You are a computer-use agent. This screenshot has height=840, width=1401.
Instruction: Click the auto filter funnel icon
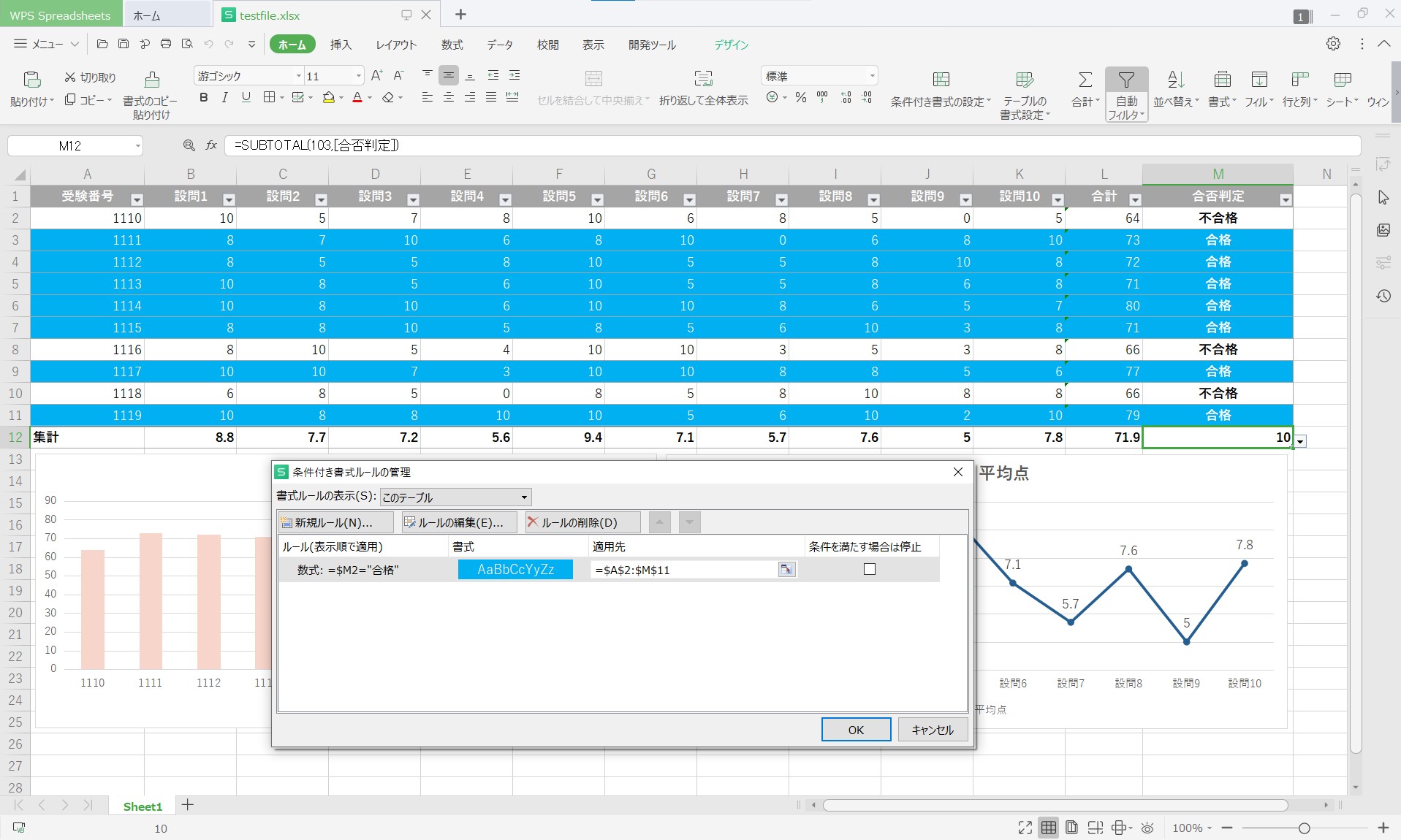click(x=1126, y=80)
